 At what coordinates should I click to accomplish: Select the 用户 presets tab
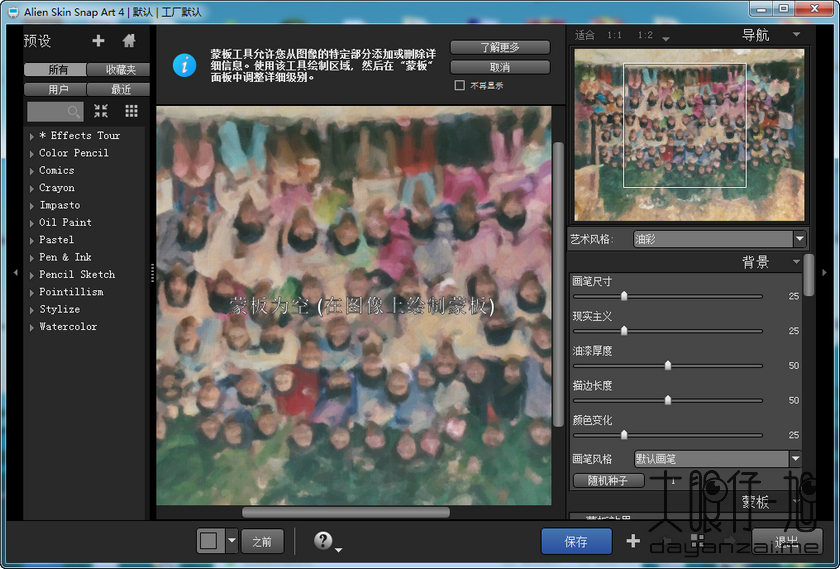(55, 89)
